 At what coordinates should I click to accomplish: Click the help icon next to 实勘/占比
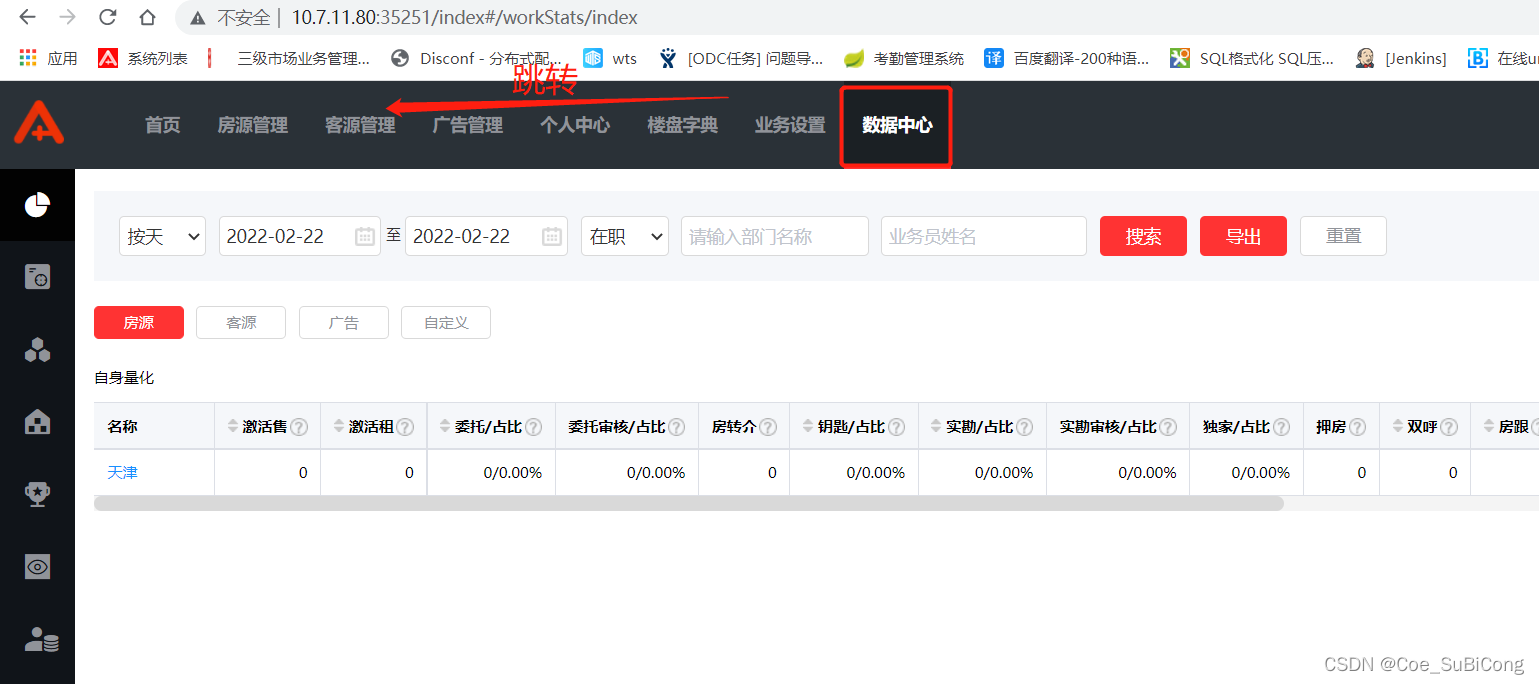click(x=1025, y=427)
